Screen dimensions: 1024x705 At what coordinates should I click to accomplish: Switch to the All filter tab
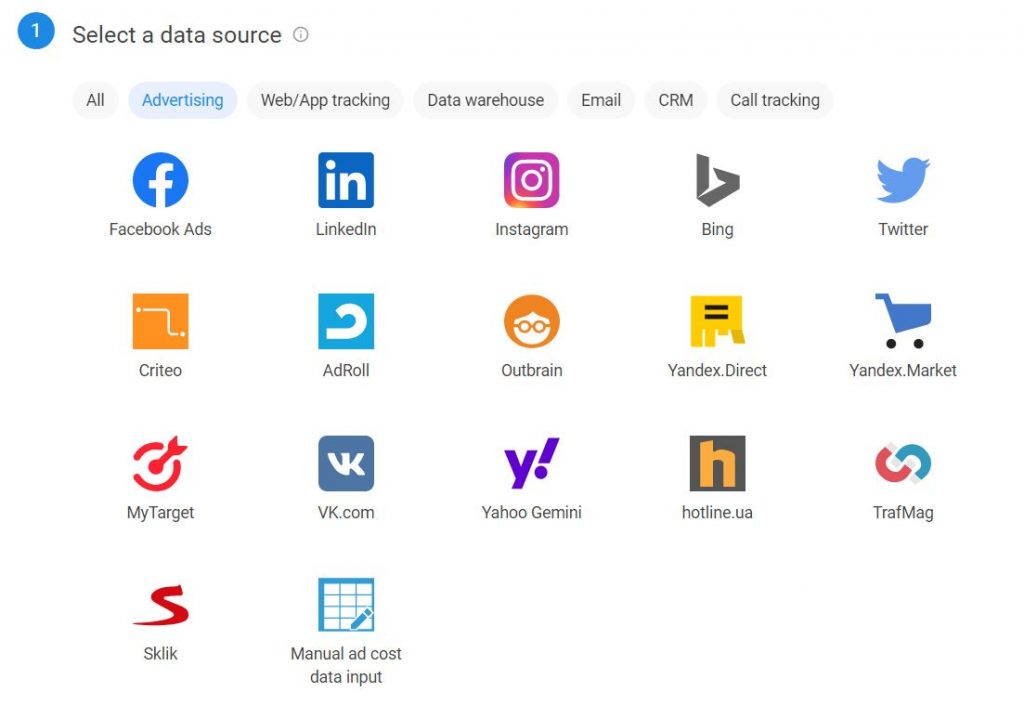95,100
